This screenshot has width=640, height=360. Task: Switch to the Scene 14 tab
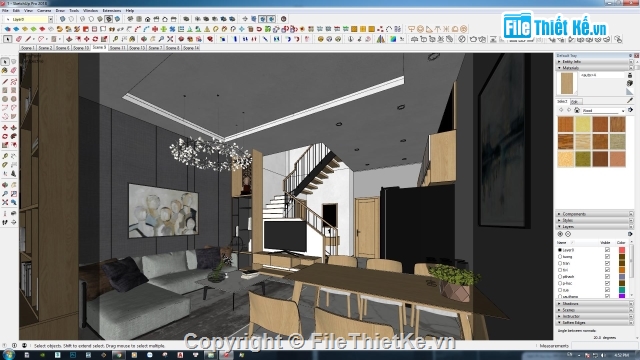tap(191, 48)
